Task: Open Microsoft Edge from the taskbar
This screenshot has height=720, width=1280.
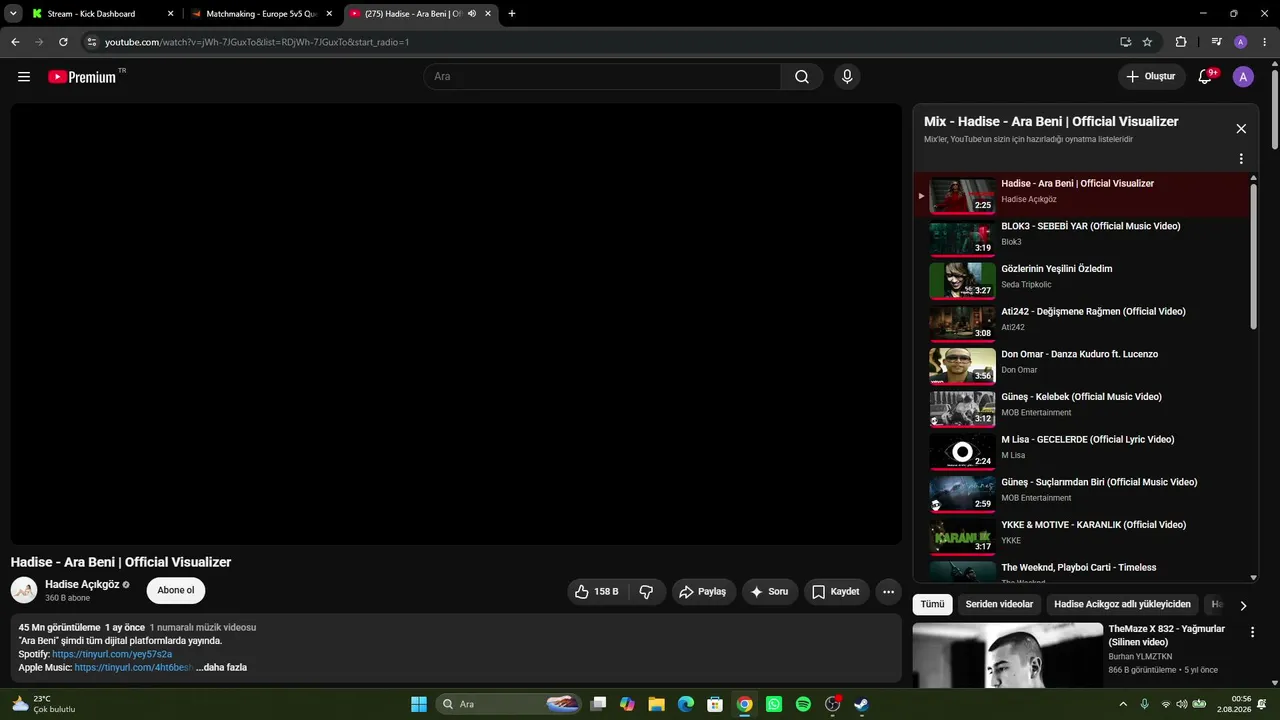Action: [x=686, y=704]
